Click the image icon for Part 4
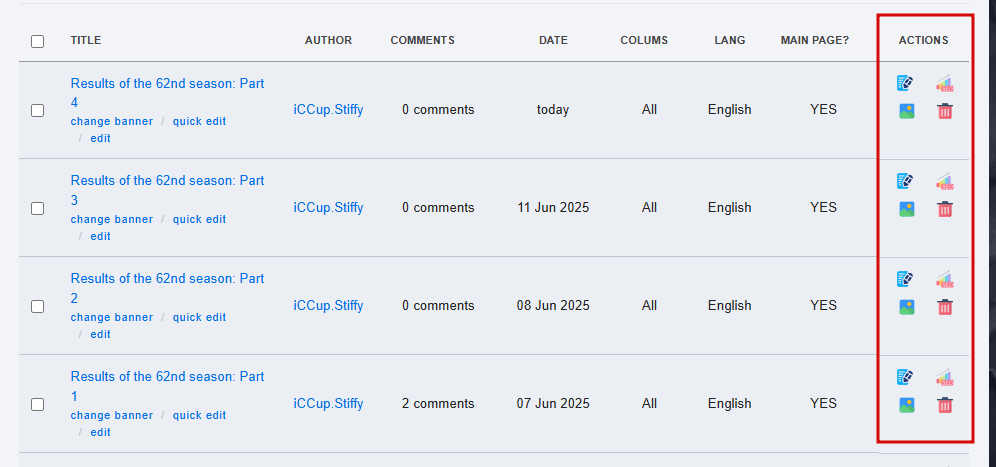 pos(906,111)
